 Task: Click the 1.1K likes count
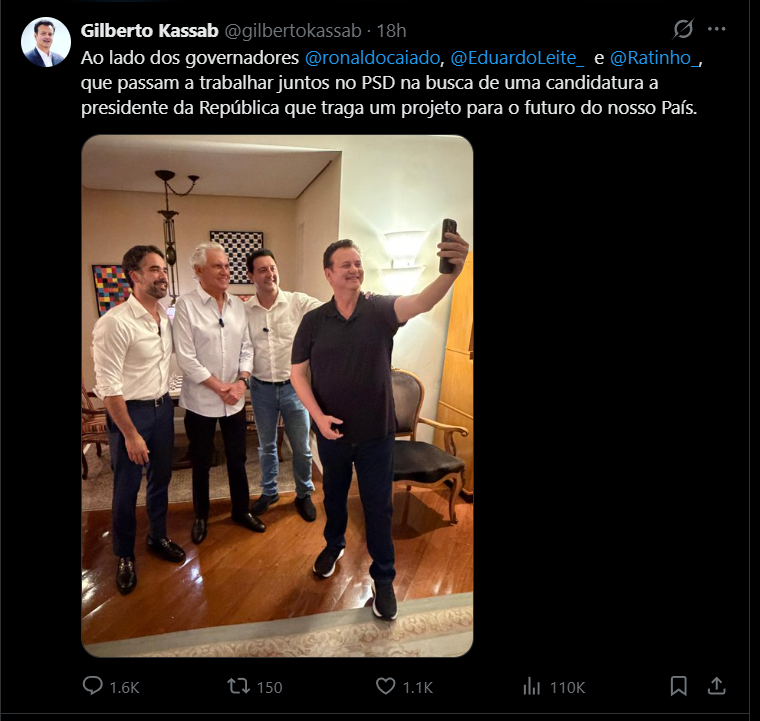click(x=417, y=687)
